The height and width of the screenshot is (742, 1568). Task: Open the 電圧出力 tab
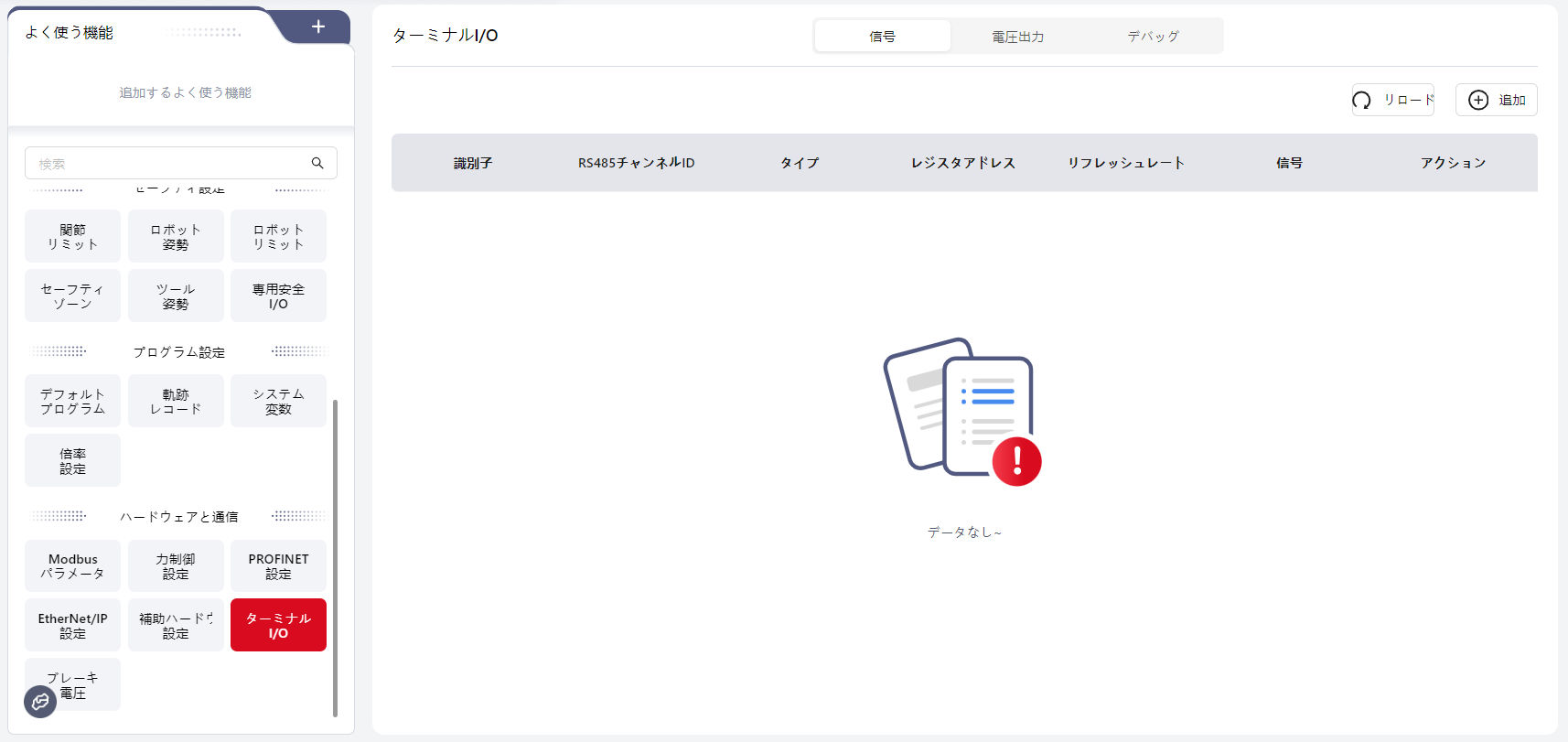click(x=1017, y=37)
